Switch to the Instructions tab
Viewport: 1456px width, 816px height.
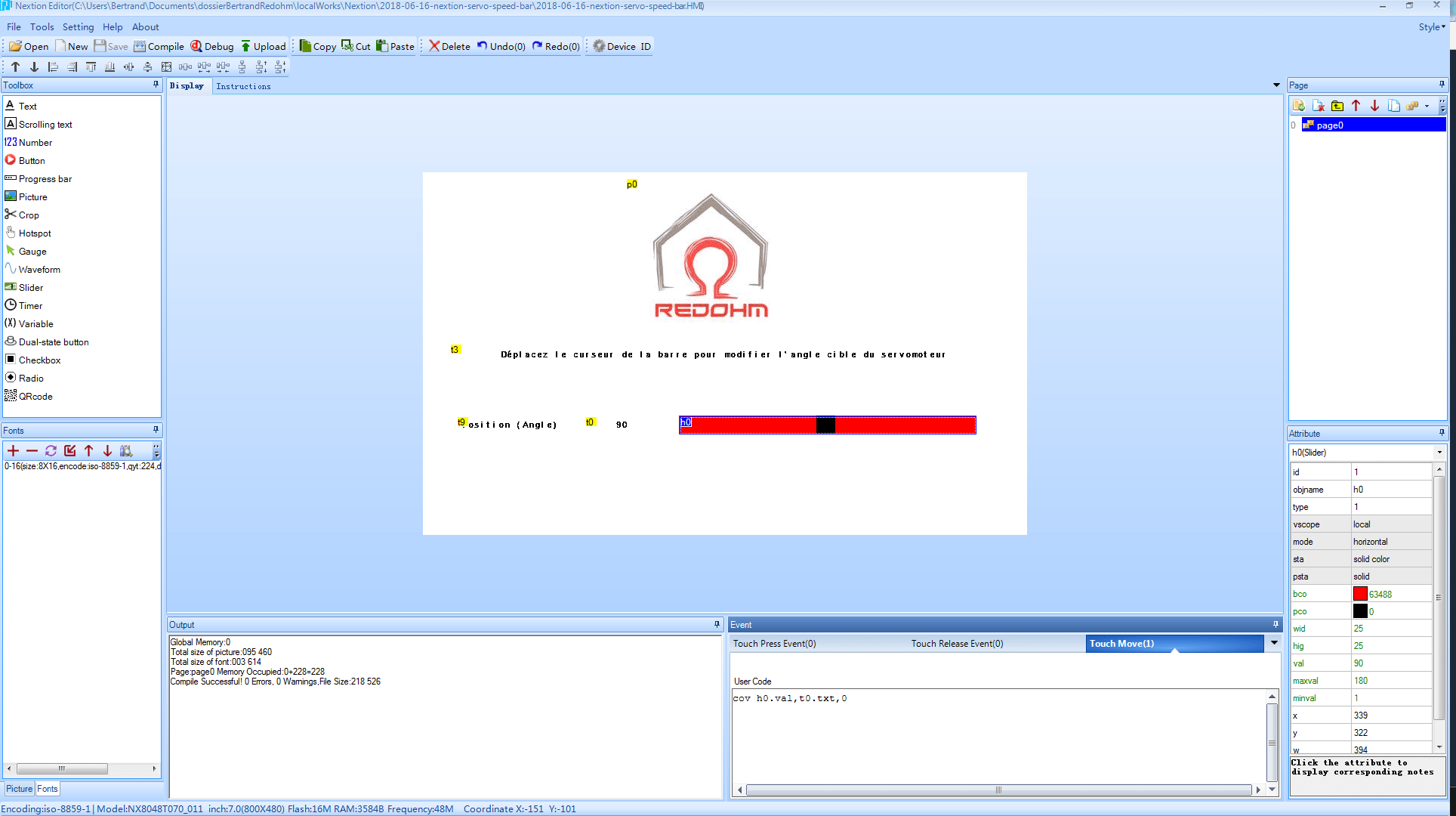coord(243,86)
